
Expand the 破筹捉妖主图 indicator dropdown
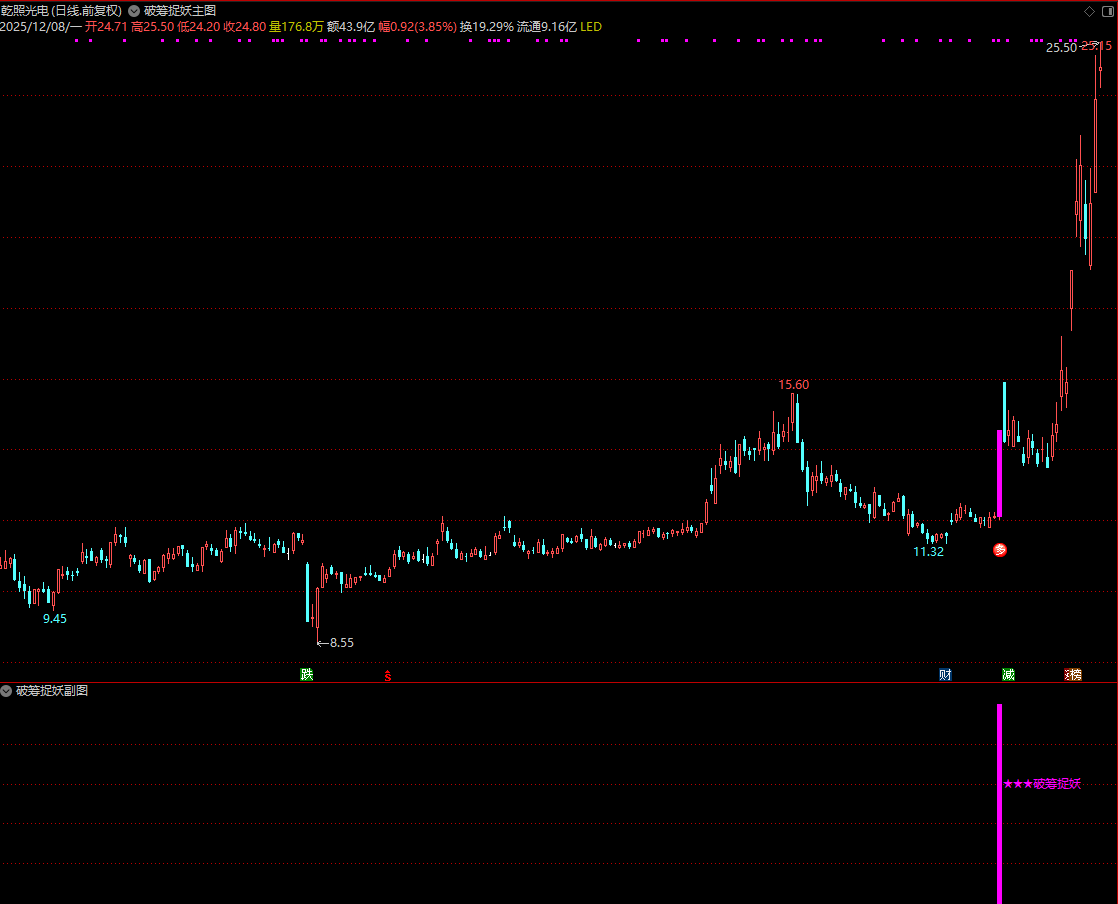point(135,10)
